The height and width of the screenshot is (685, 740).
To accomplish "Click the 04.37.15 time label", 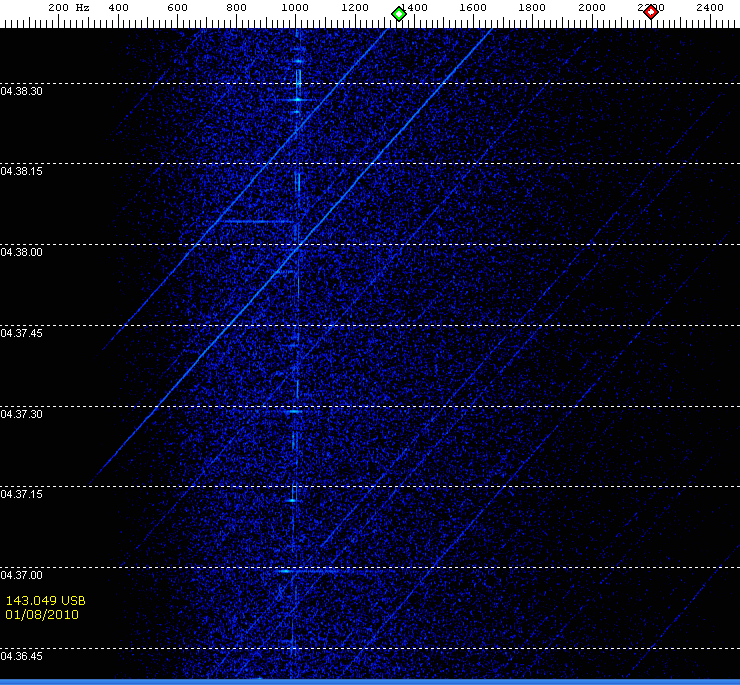I will coord(21,494).
